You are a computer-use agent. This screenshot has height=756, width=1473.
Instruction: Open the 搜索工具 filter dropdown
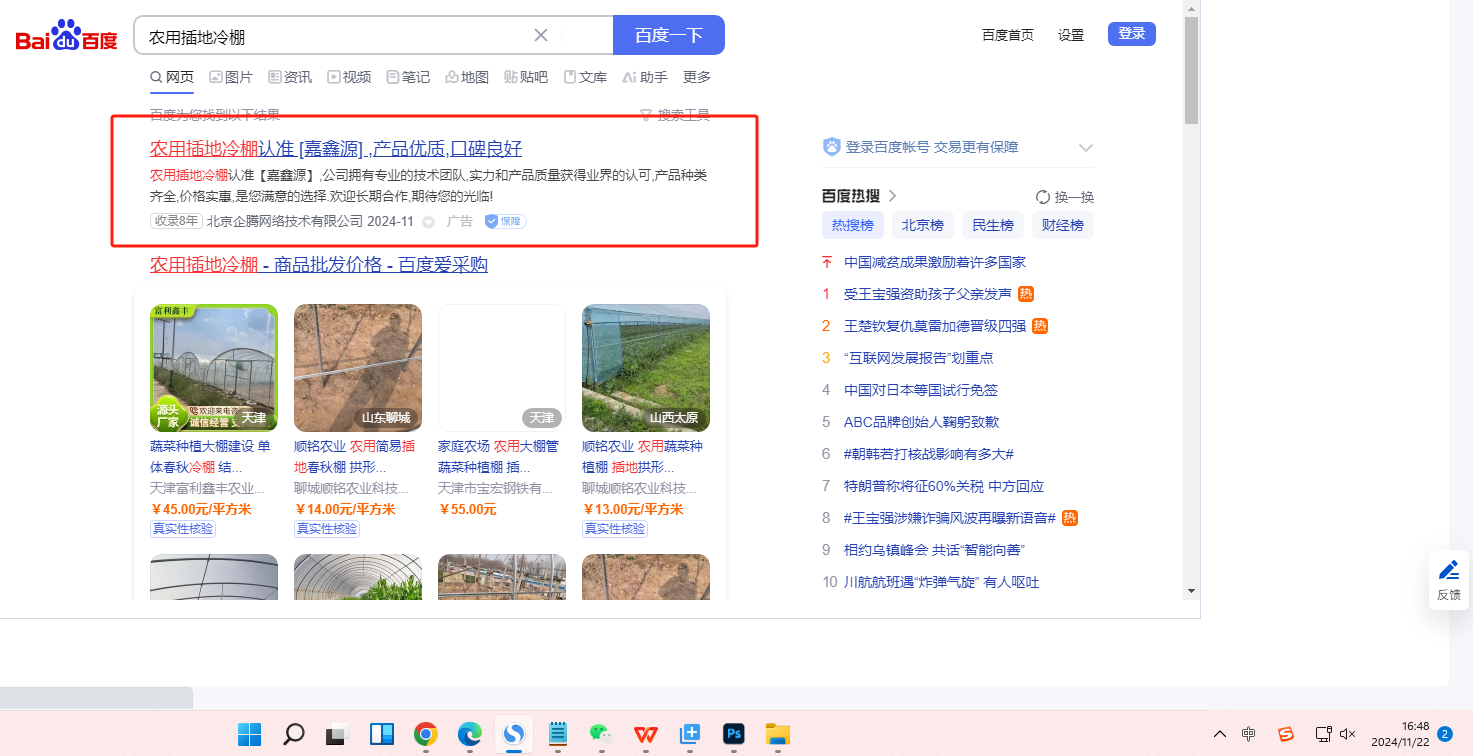(675, 115)
